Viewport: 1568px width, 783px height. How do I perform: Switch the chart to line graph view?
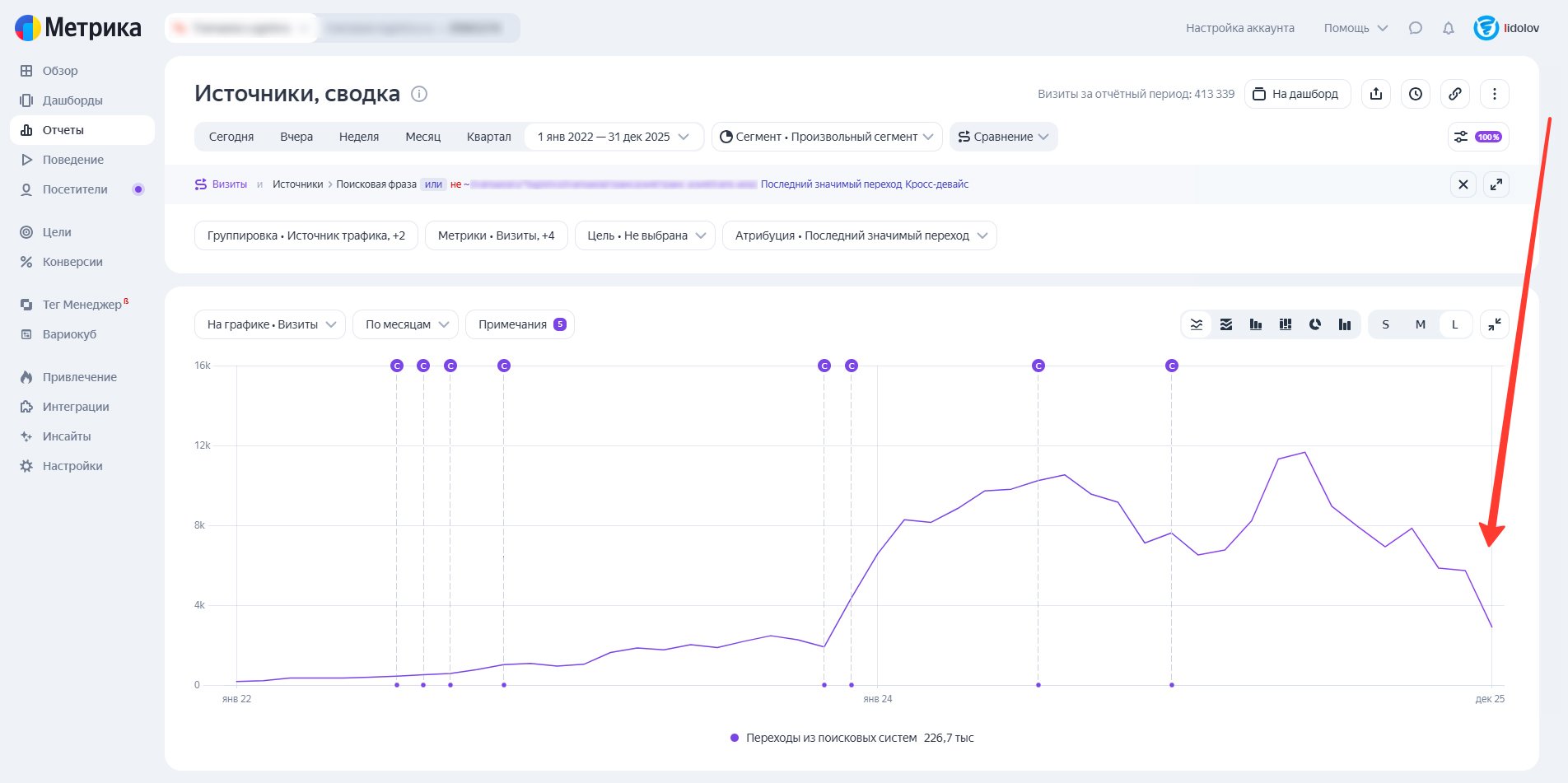(x=1197, y=324)
